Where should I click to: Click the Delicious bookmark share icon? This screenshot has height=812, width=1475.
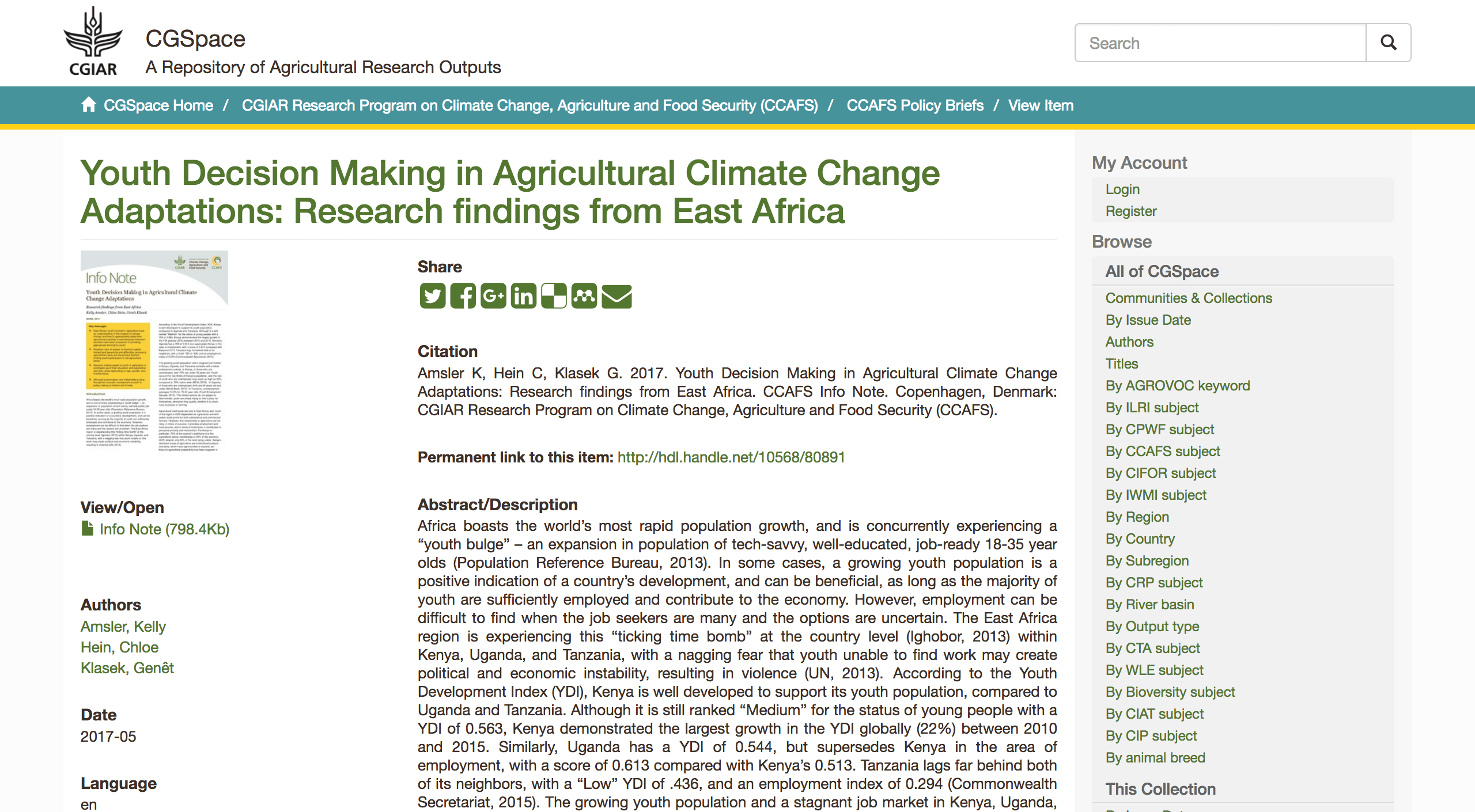554,296
